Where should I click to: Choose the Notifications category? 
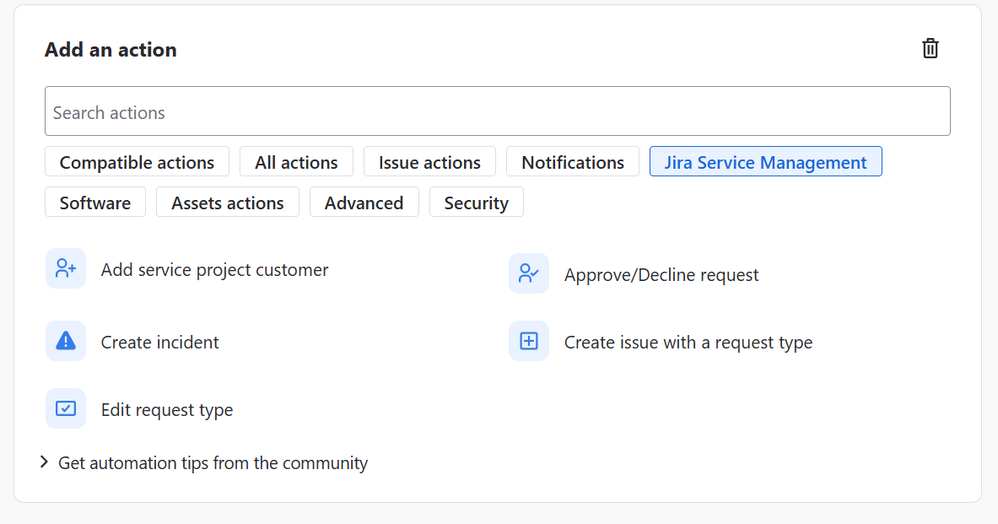pos(573,162)
